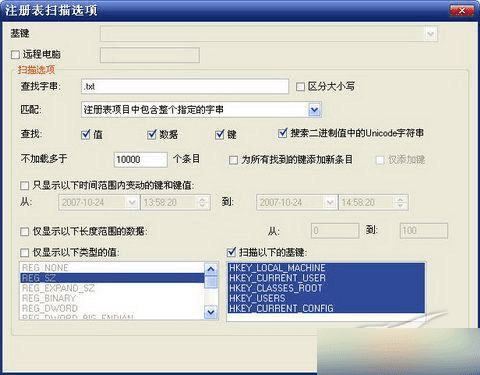Select REG_NONE in the type list
Viewport: 480px width, 375px height.
click(x=112, y=268)
